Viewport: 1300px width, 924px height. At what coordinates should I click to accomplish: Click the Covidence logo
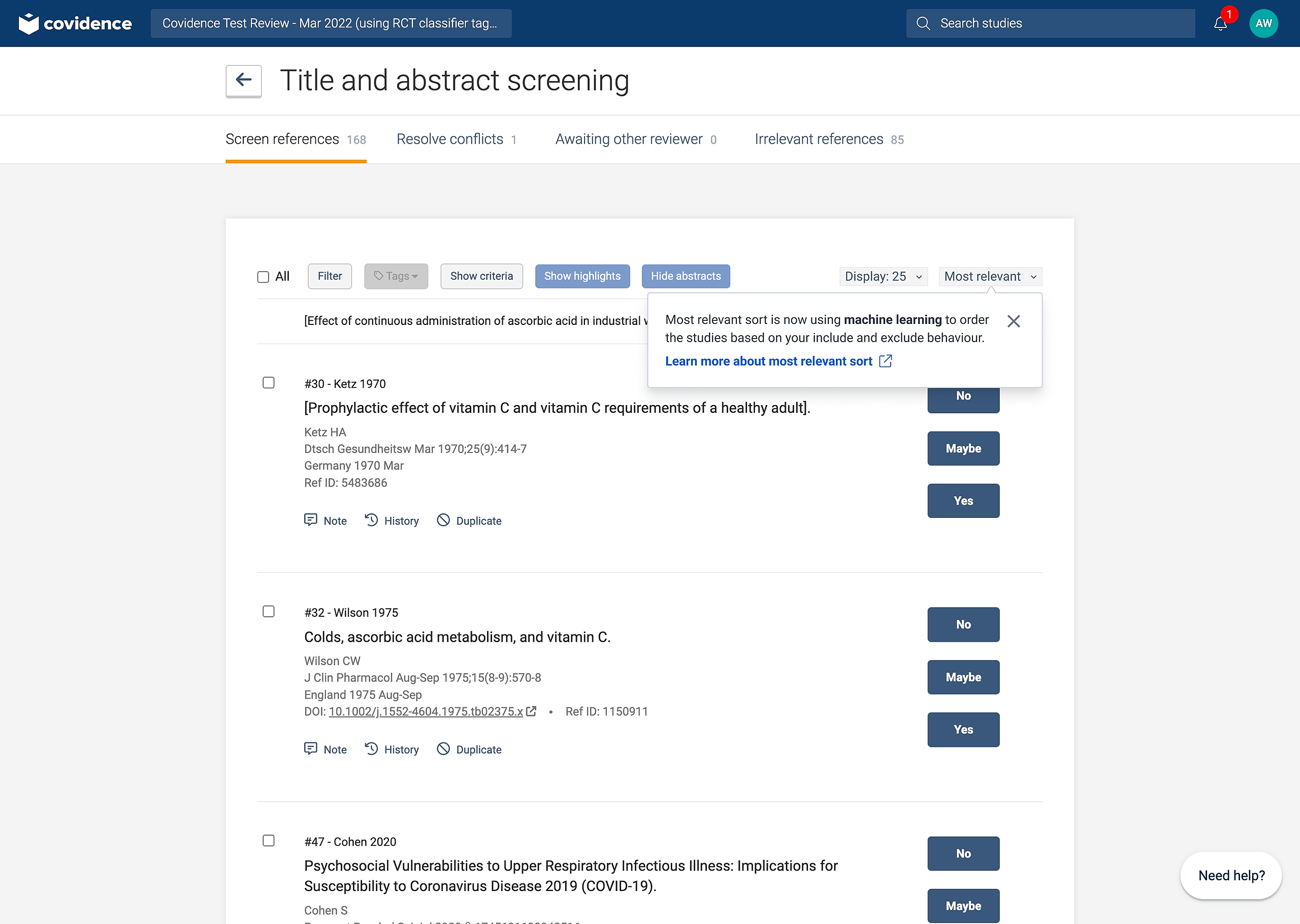75,23
